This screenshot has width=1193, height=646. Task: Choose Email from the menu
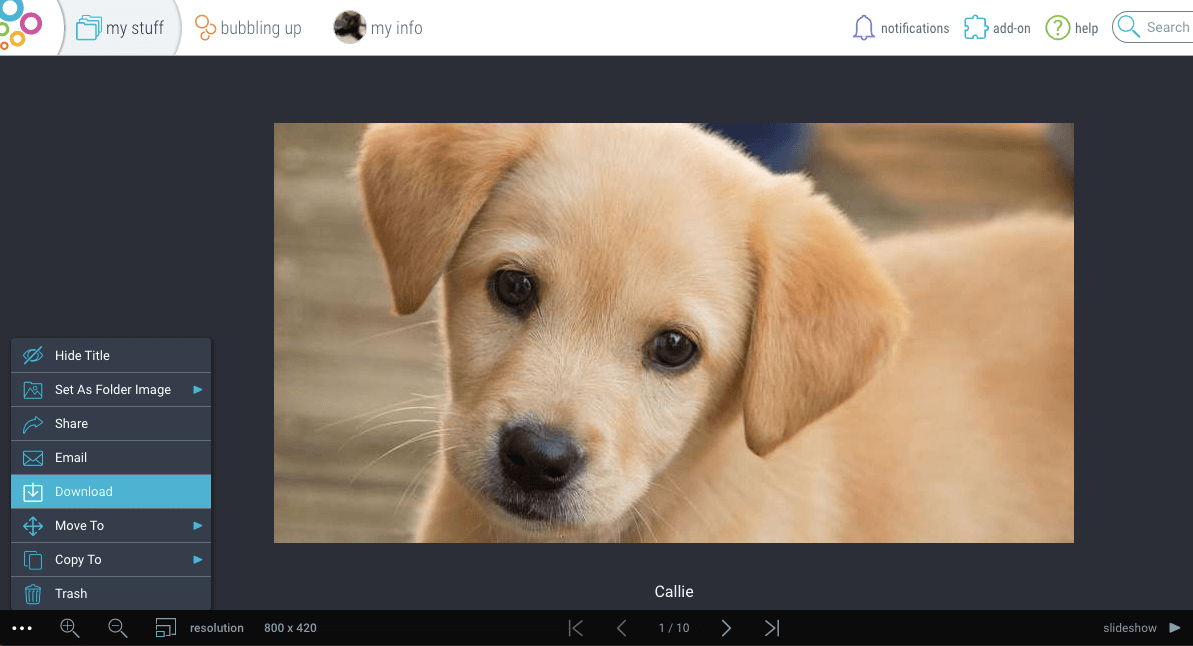coord(111,457)
